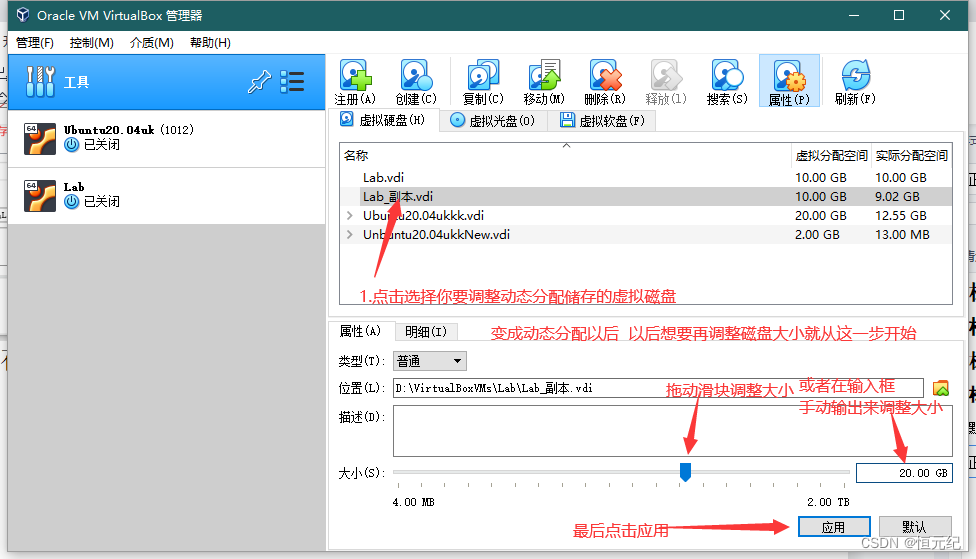976x559 pixels.
Task: Switch to the 属性(A) tab
Action: (x=360, y=331)
